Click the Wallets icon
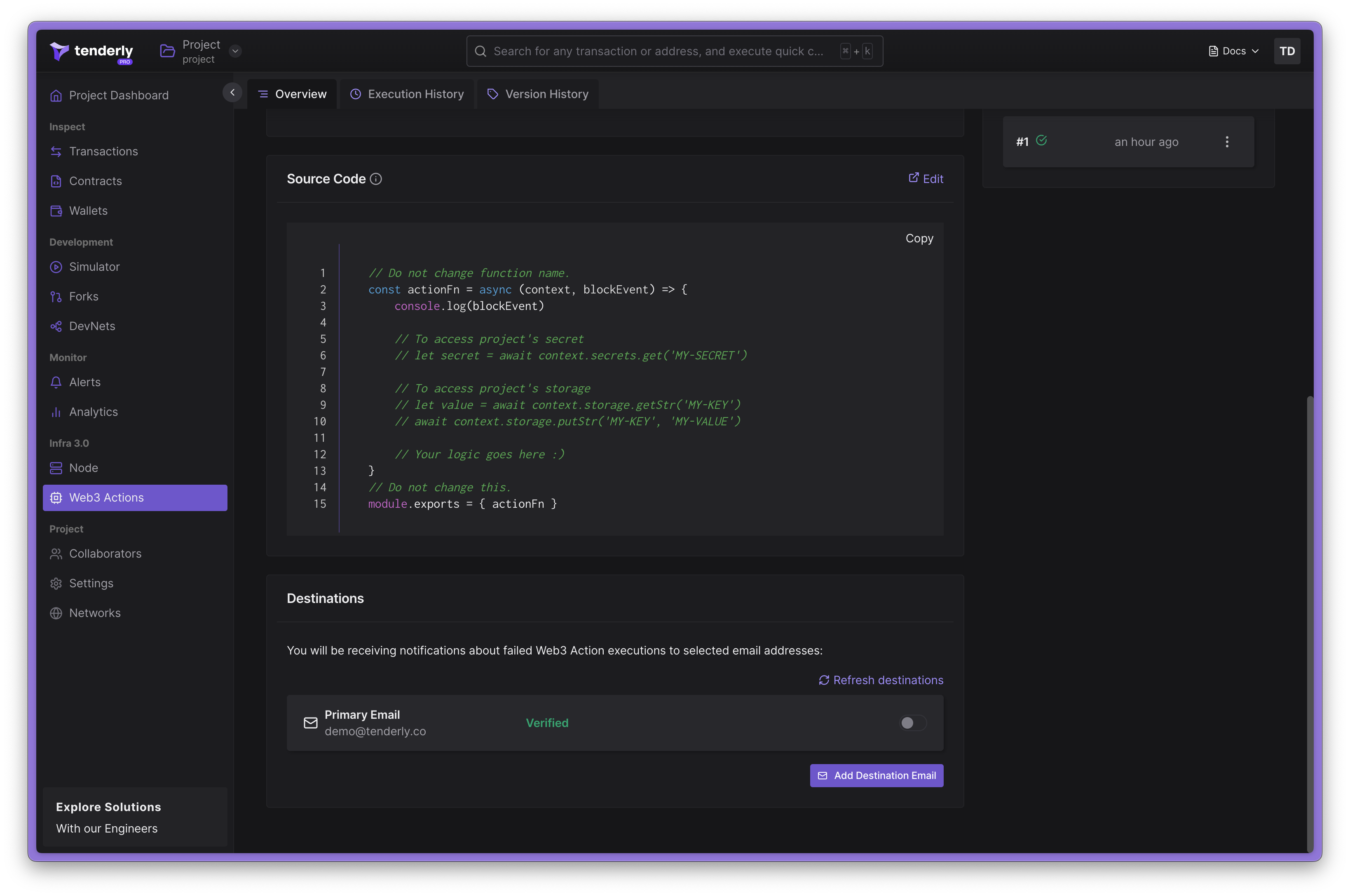 (56, 211)
